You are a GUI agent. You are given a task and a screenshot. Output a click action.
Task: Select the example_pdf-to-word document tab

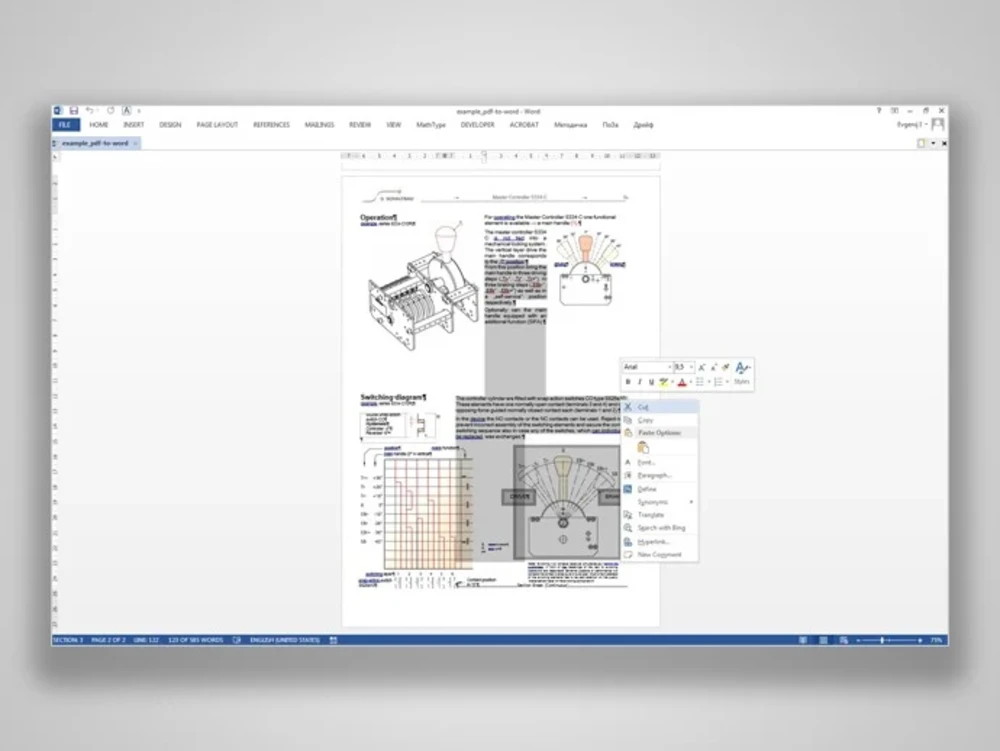click(x=95, y=143)
